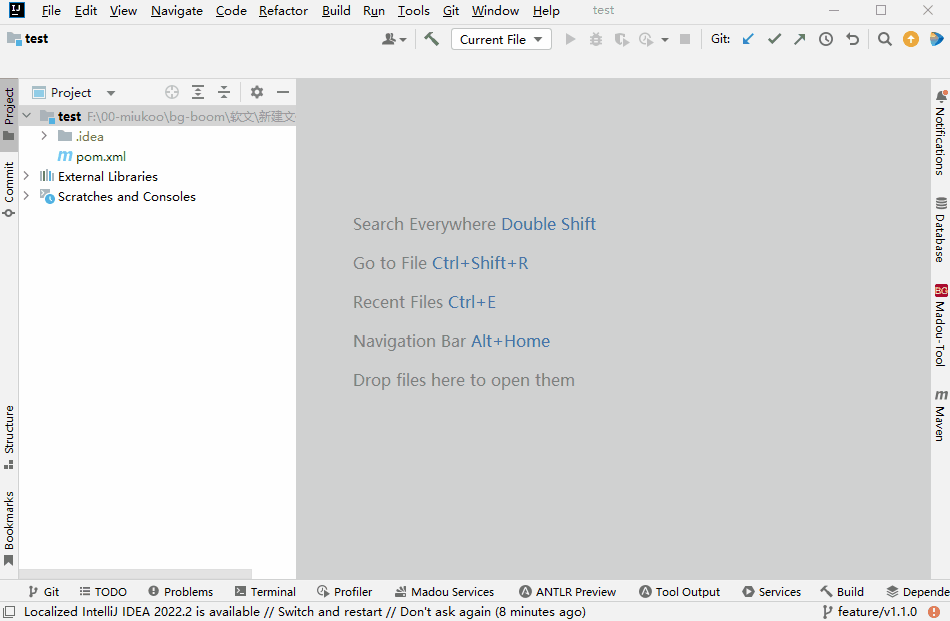
Task: Open the Current File run configuration dropdown
Action: pos(501,39)
